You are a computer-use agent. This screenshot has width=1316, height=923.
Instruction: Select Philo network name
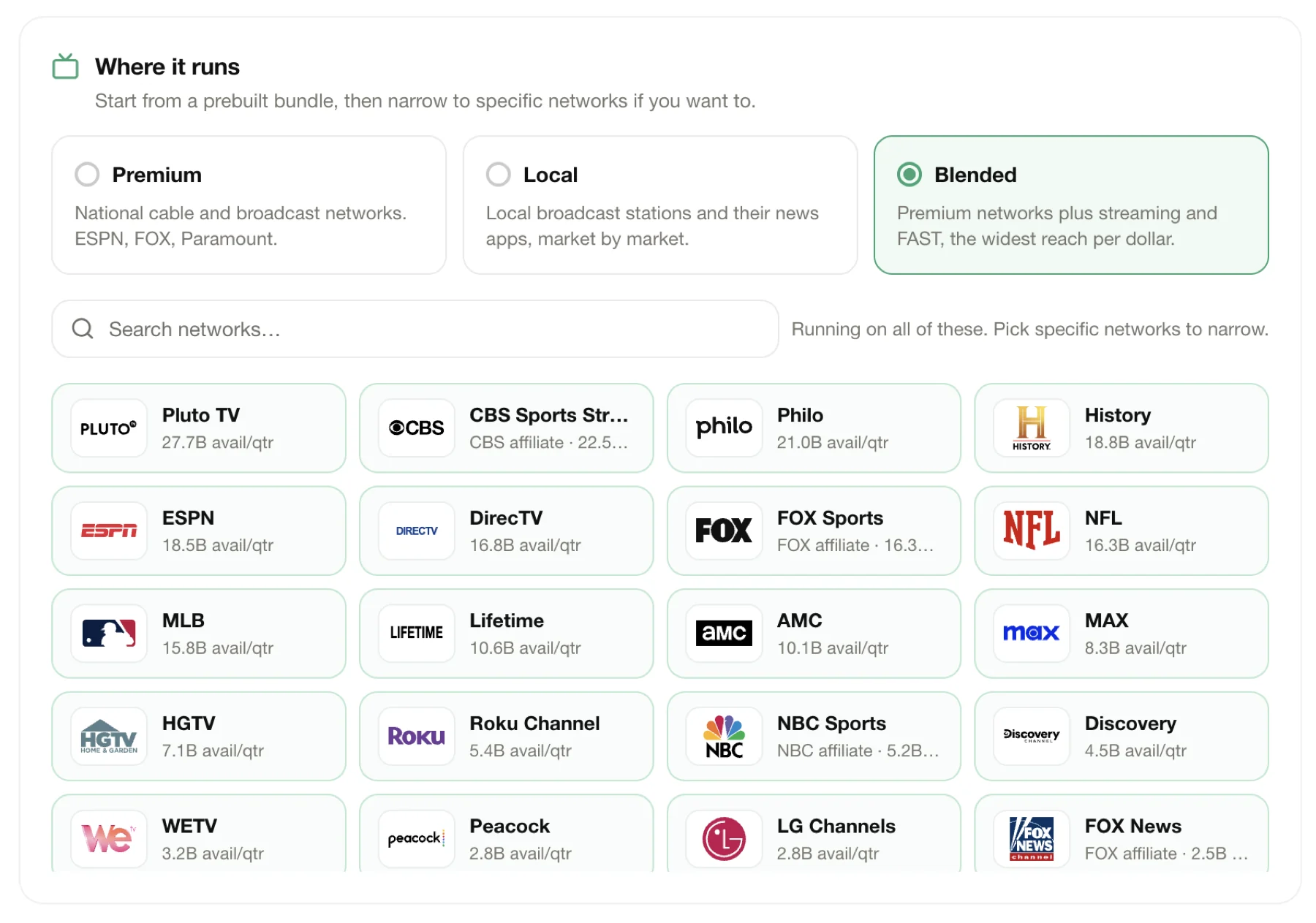(800, 415)
